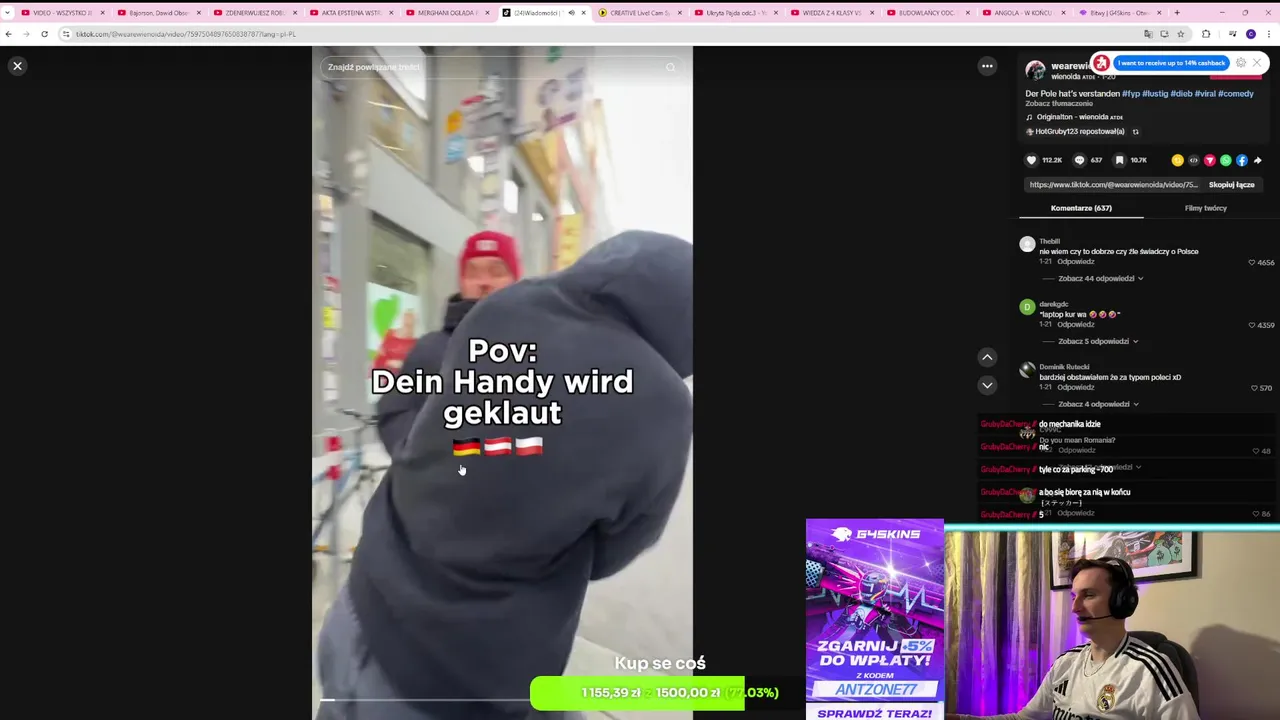Open hashtag #fyp link
The width and height of the screenshot is (1280, 720).
(1130, 94)
